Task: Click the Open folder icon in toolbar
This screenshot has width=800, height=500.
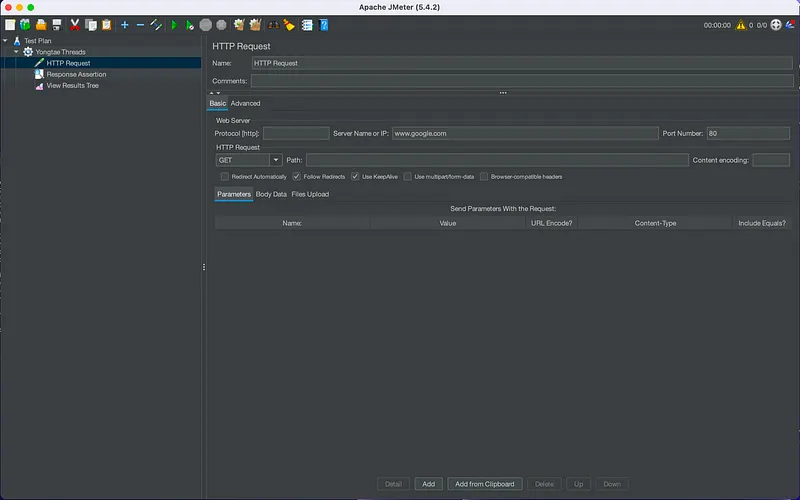Action: pos(41,24)
